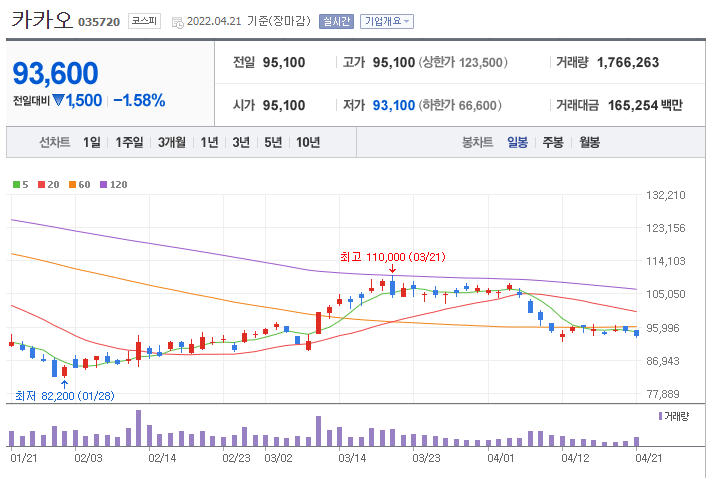This screenshot has height=478, width=706.
Task: Click the 최저 82,200 (01/28) marker
Action: click(65, 396)
